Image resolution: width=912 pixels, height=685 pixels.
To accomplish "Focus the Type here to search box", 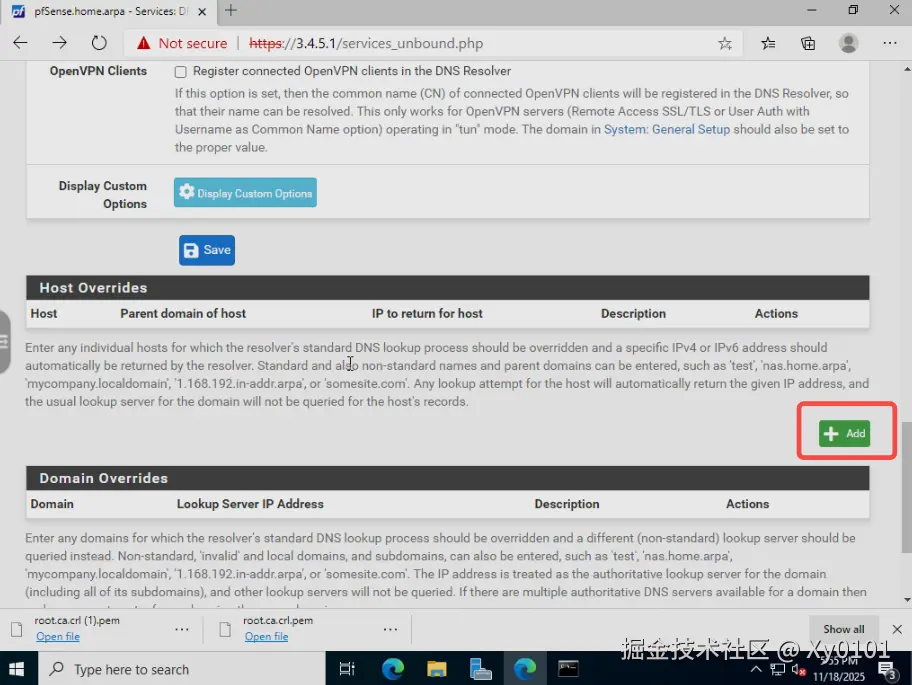I will click(181, 669).
